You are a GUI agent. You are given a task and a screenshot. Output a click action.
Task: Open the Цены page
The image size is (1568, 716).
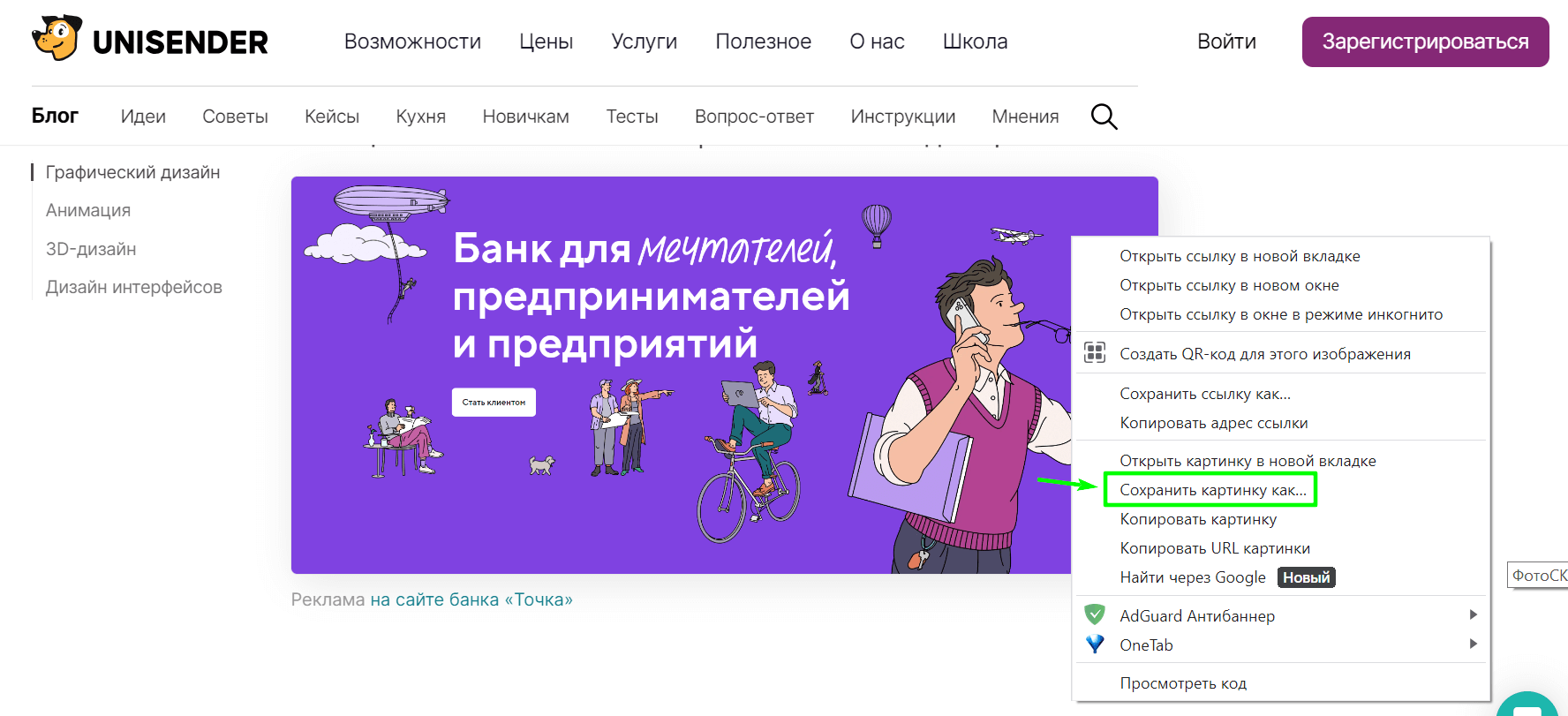[x=546, y=41]
